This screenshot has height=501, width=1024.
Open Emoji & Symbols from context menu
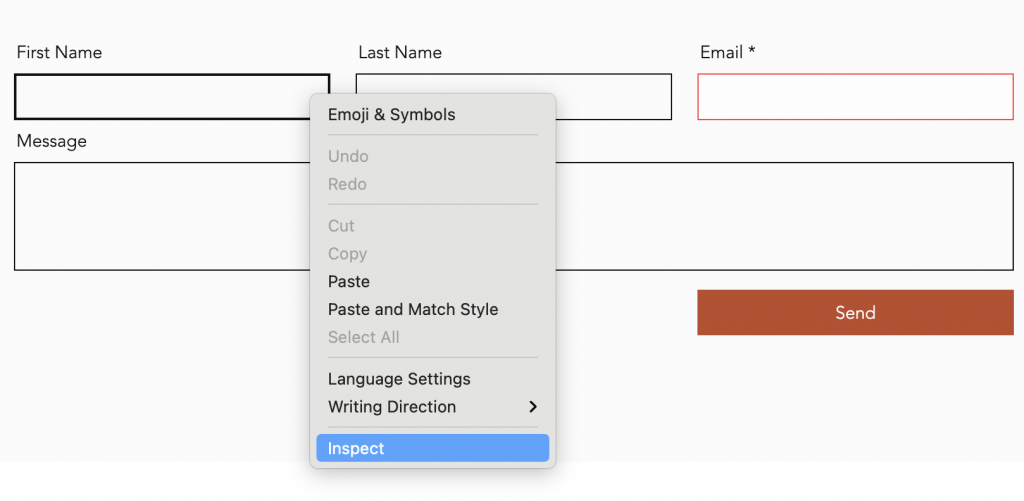pos(391,115)
